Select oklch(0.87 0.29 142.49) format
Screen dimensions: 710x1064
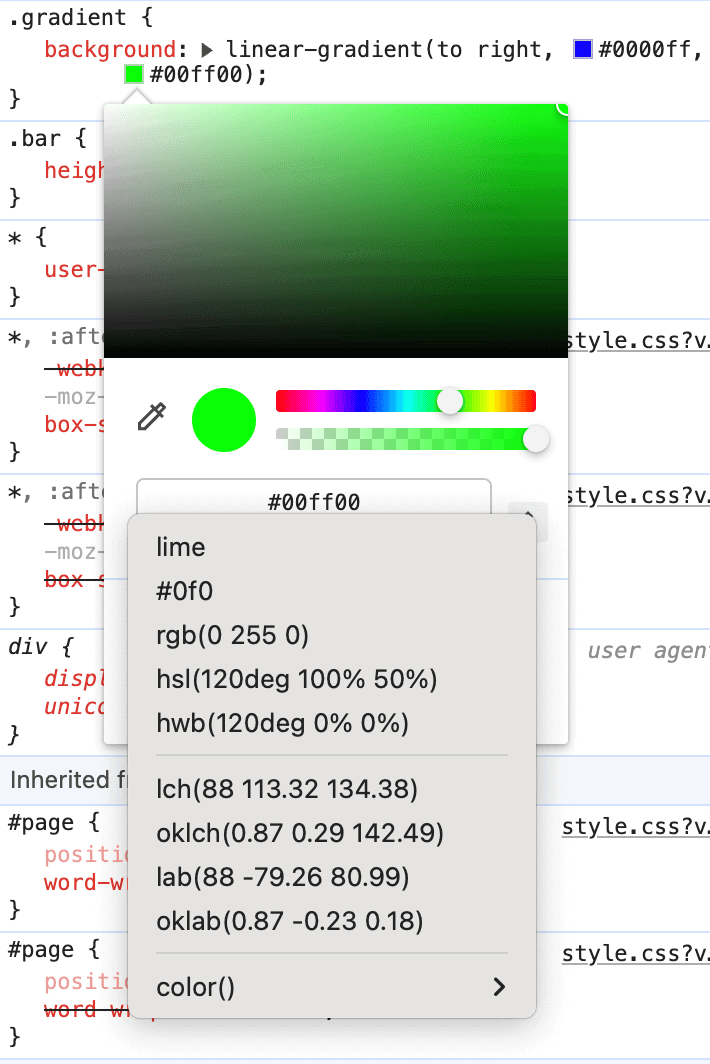click(x=332, y=833)
